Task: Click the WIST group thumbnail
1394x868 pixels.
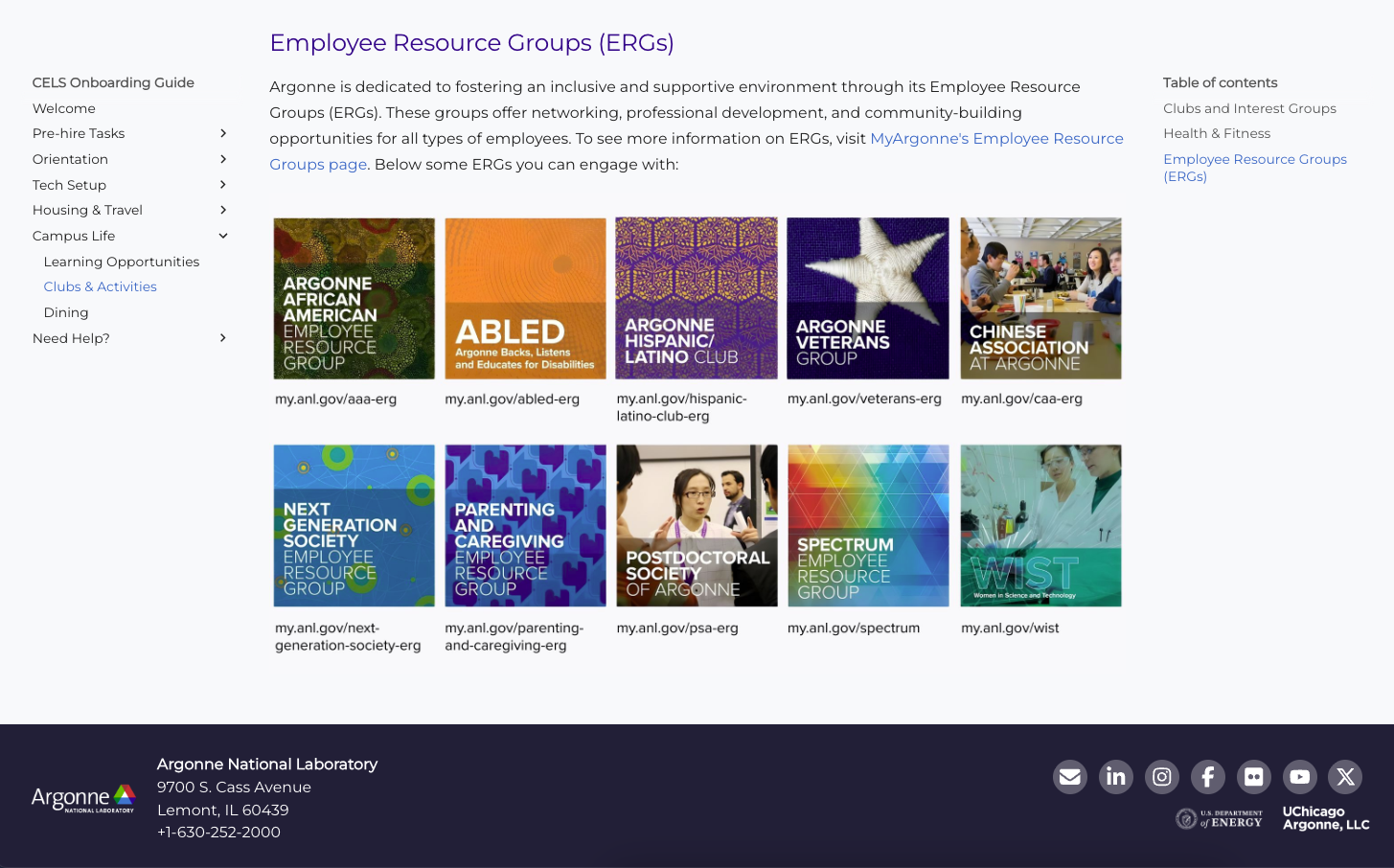Action: pos(1040,525)
